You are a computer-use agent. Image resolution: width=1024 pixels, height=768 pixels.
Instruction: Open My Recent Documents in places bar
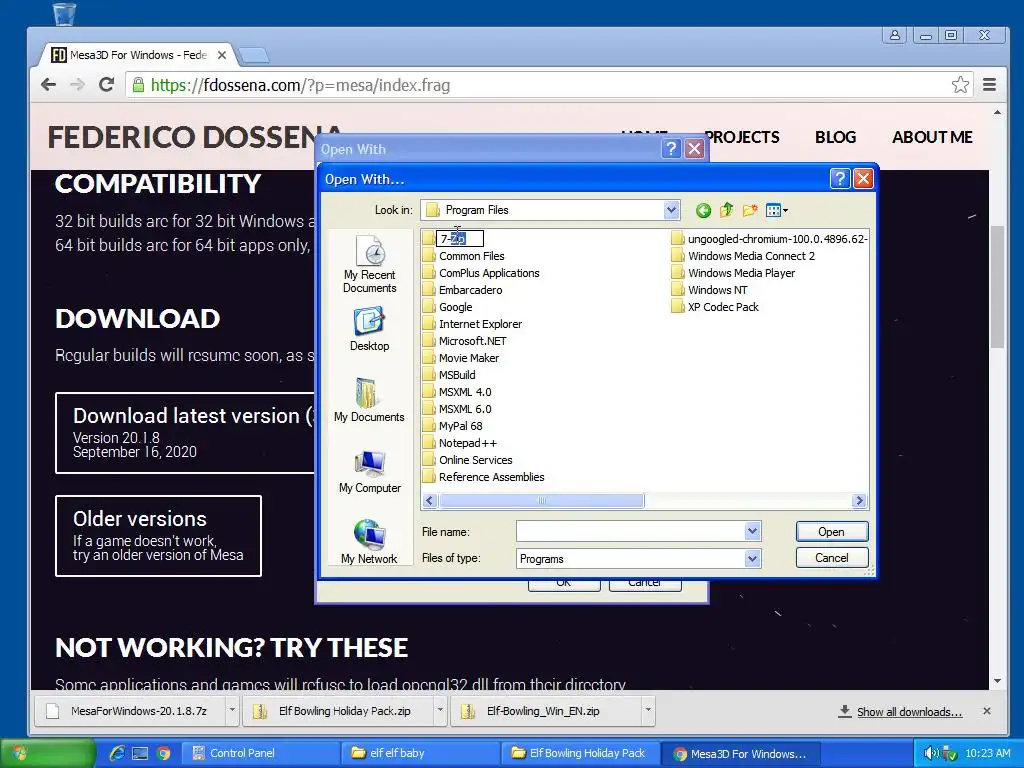tap(370, 264)
